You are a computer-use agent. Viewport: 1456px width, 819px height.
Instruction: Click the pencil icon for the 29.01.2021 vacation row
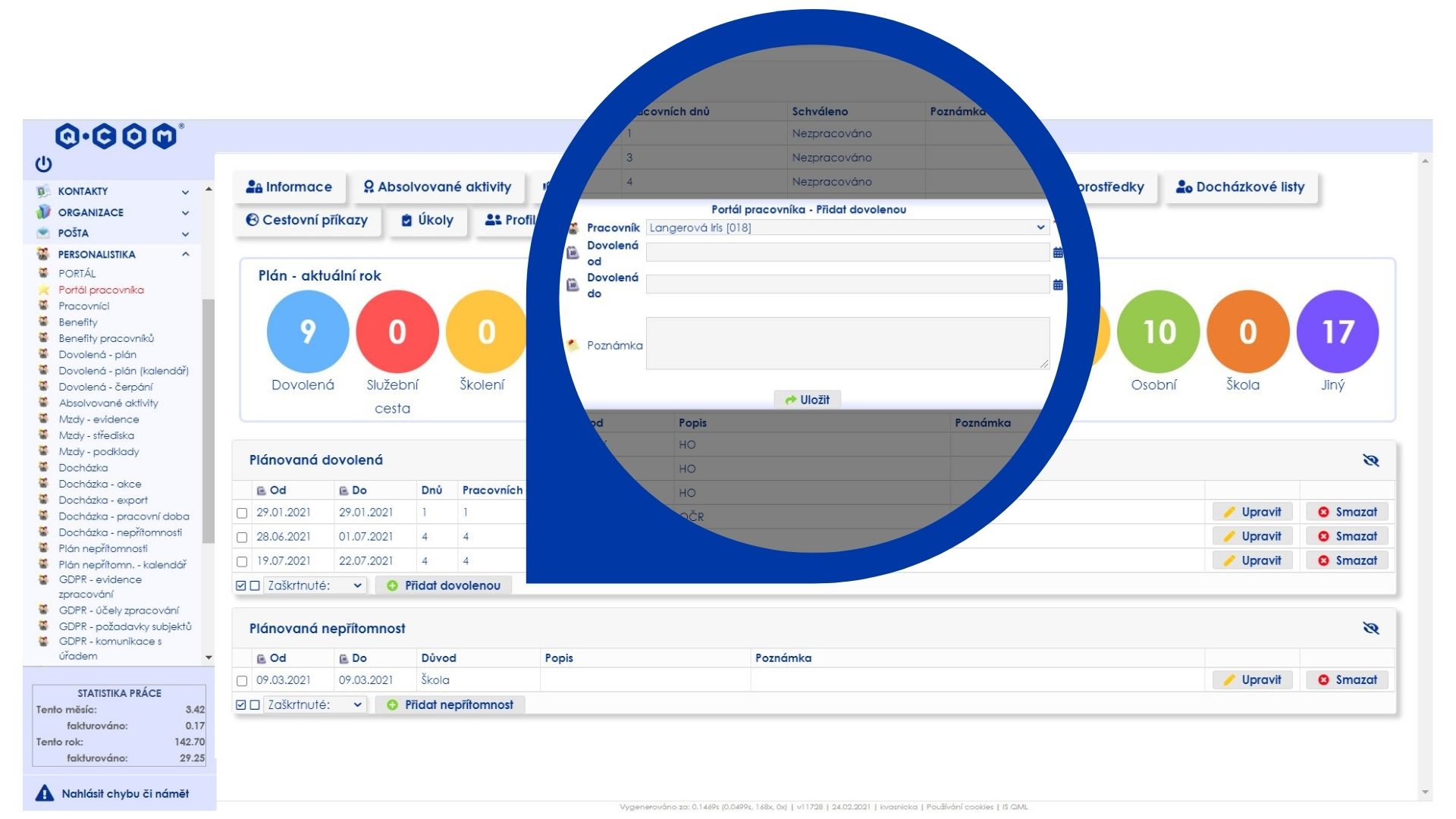click(1229, 512)
